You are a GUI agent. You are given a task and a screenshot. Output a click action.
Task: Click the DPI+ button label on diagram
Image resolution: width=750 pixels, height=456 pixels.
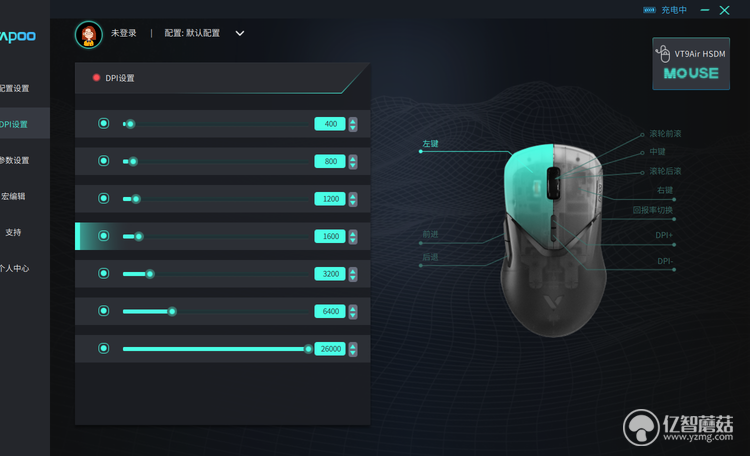[664, 235]
